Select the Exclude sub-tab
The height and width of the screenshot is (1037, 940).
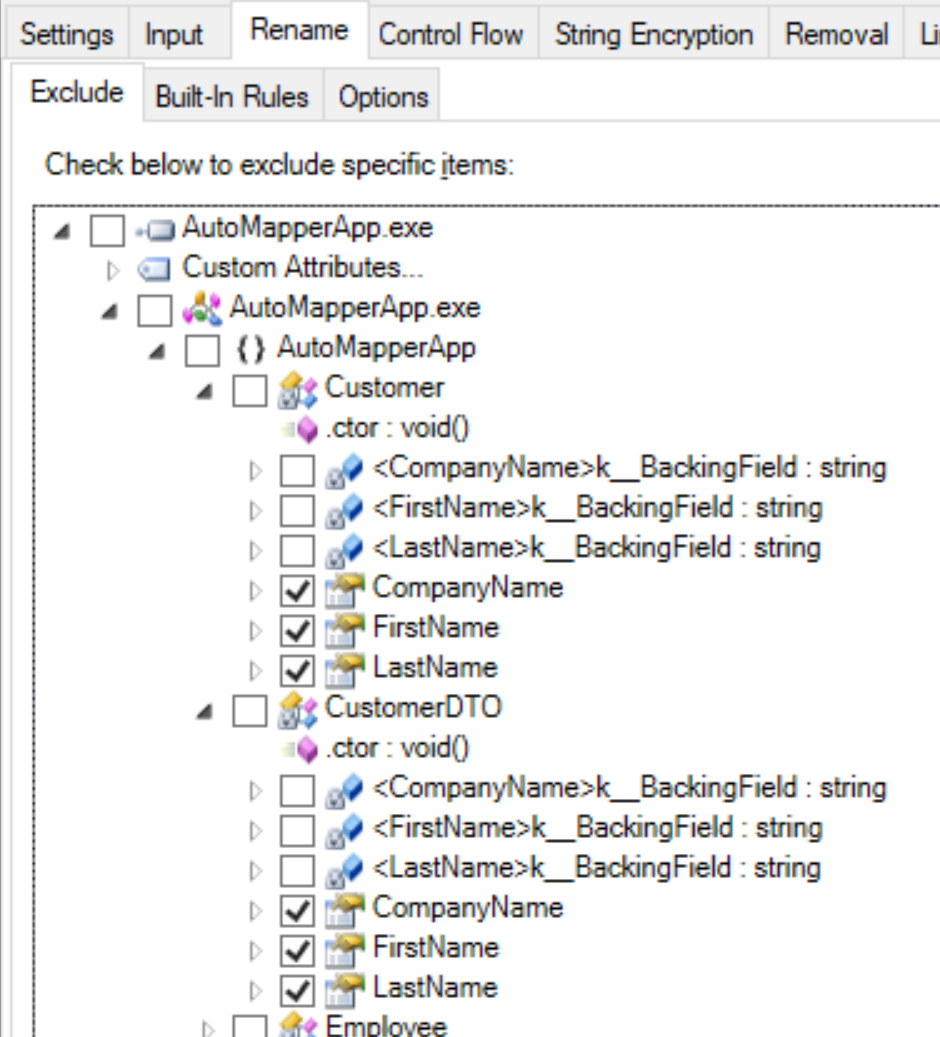point(77,92)
